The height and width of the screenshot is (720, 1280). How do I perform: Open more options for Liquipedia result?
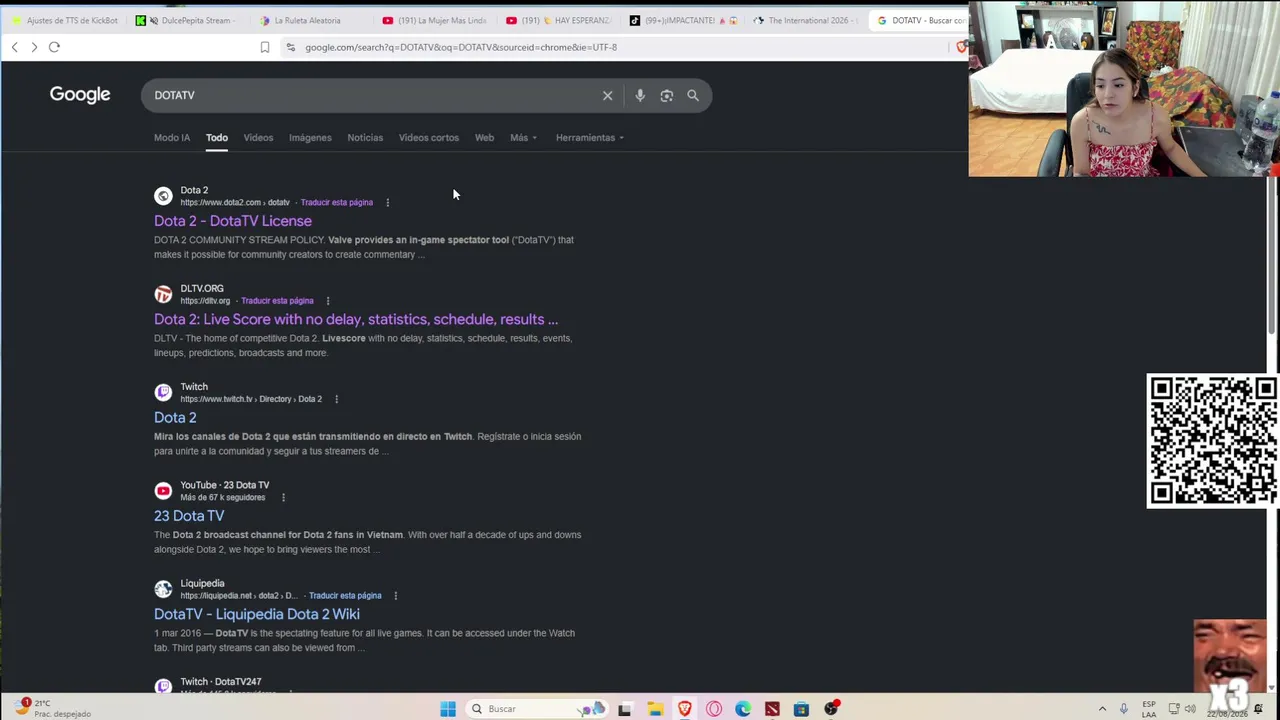point(396,596)
